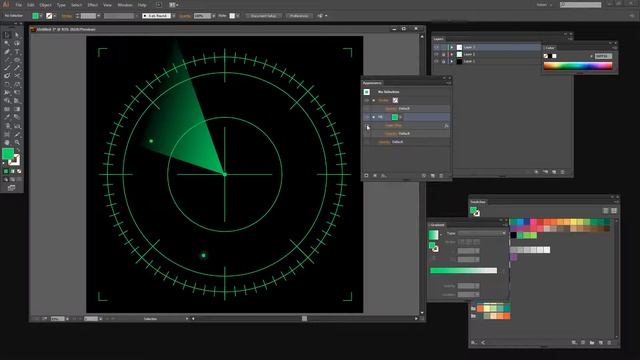The height and width of the screenshot is (360, 640).
Task: Select the Blend tool
Action: point(17,118)
